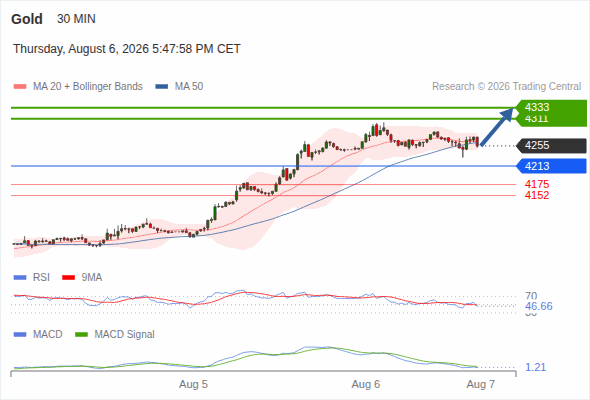Click the blue 4213 pivot price tag
Screen dimensions: 590x400
pos(551,166)
